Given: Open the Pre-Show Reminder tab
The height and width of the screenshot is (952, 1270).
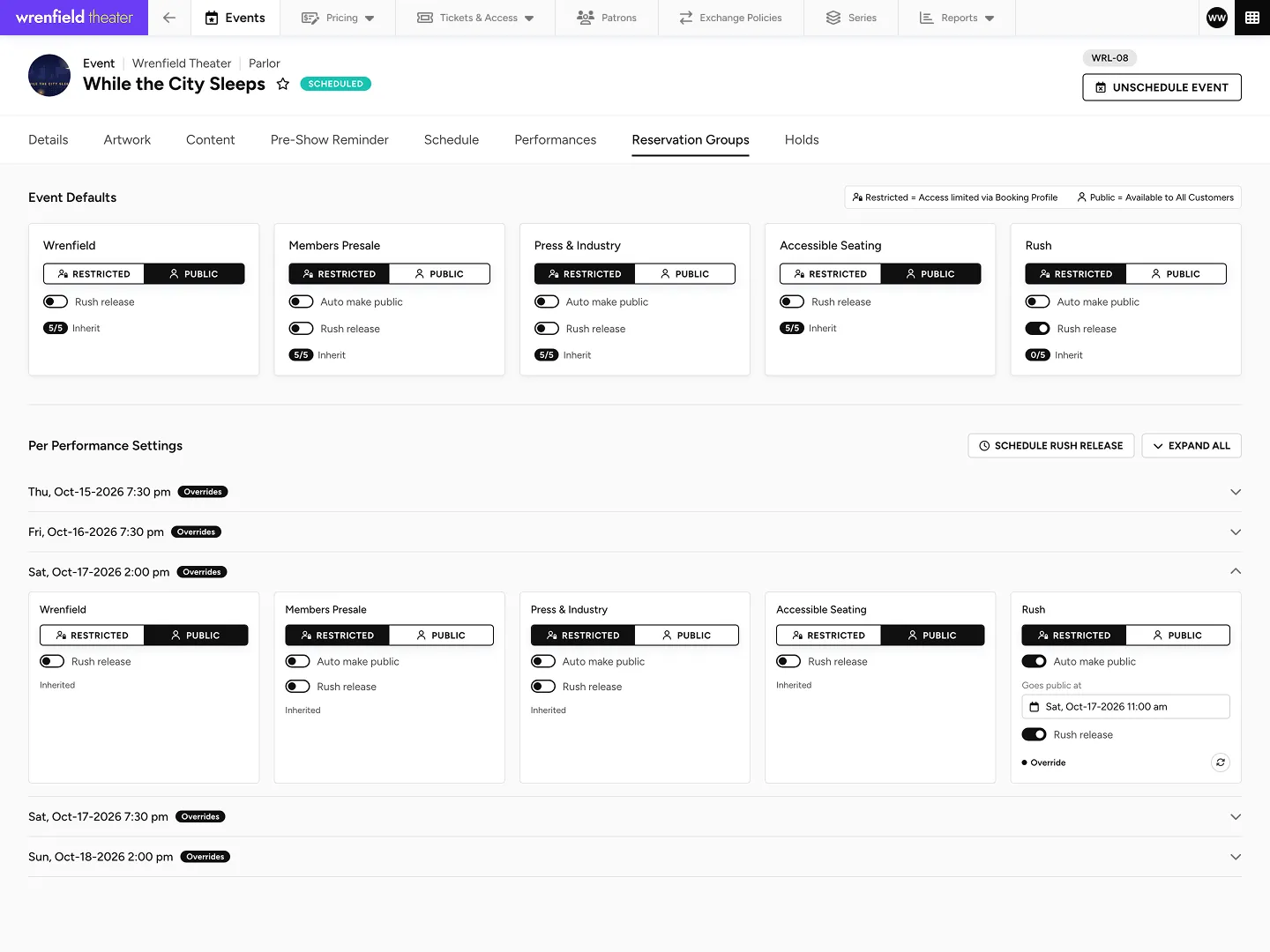Looking at the screenshot, I should click(x=329, y=139).
